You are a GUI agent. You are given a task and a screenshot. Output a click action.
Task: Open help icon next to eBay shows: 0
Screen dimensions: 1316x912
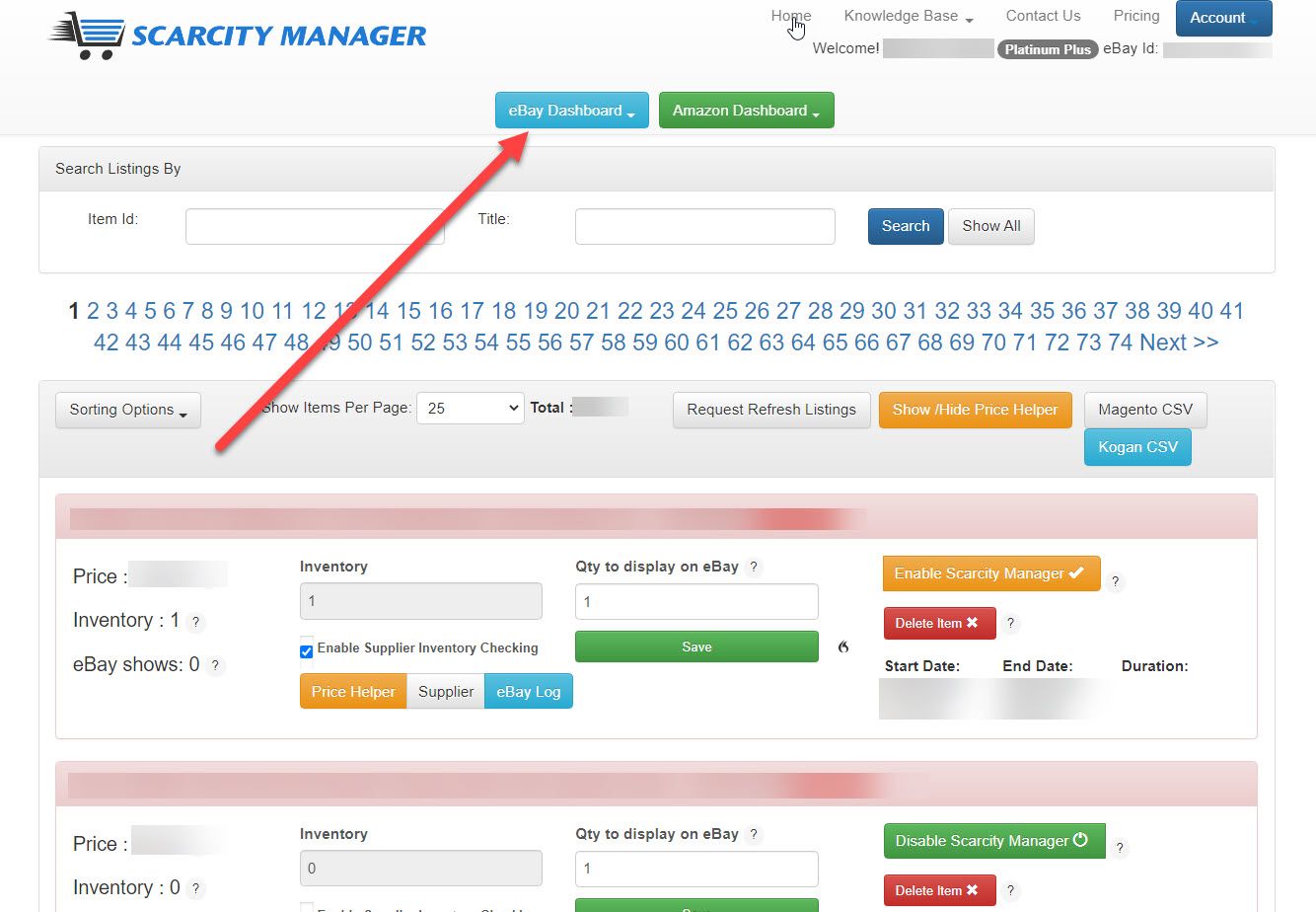coord(215,666)
